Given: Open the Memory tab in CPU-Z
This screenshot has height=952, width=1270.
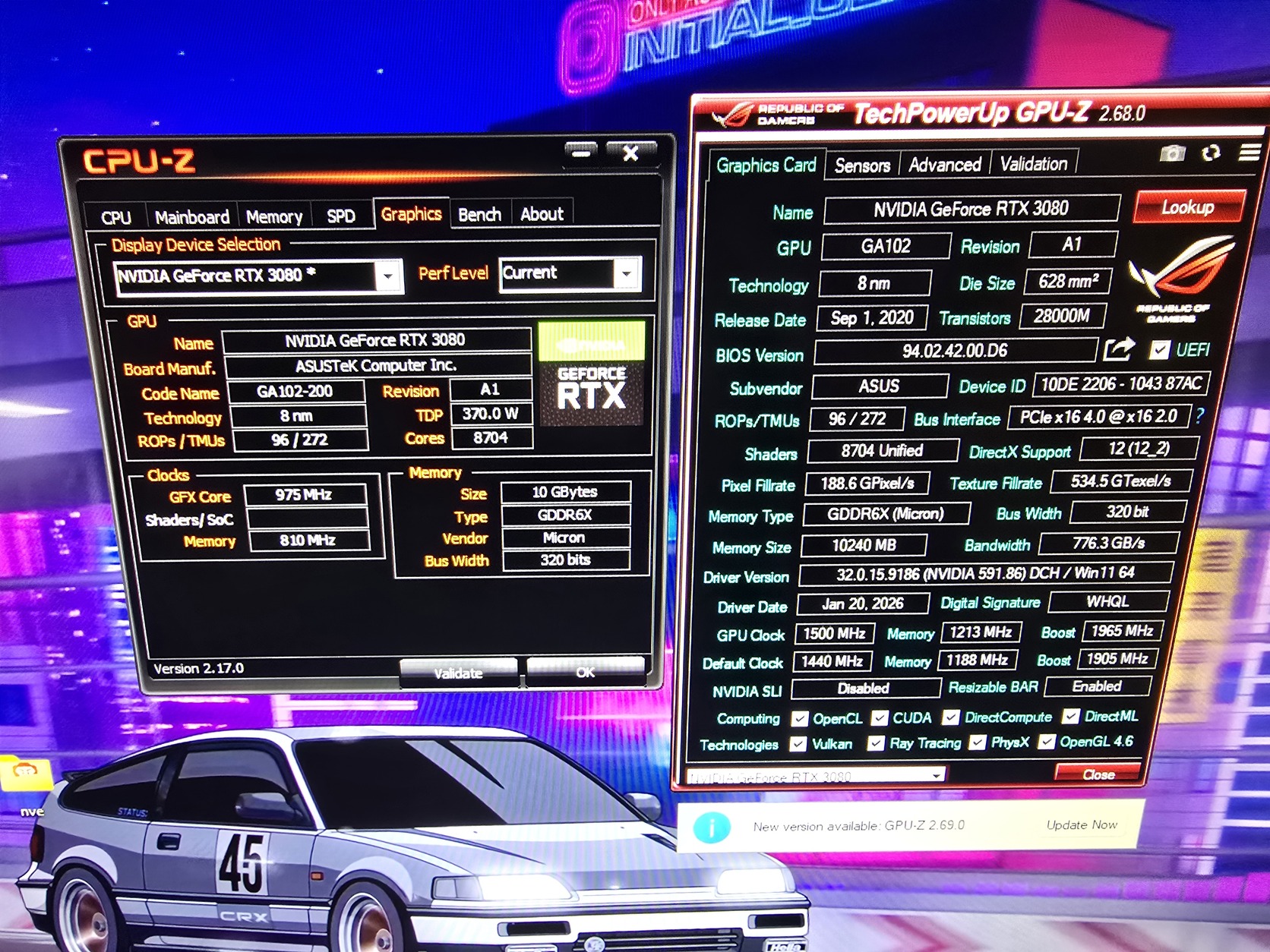Looking at the screenshot, I should pyautogui.click(x=274, y=217).
